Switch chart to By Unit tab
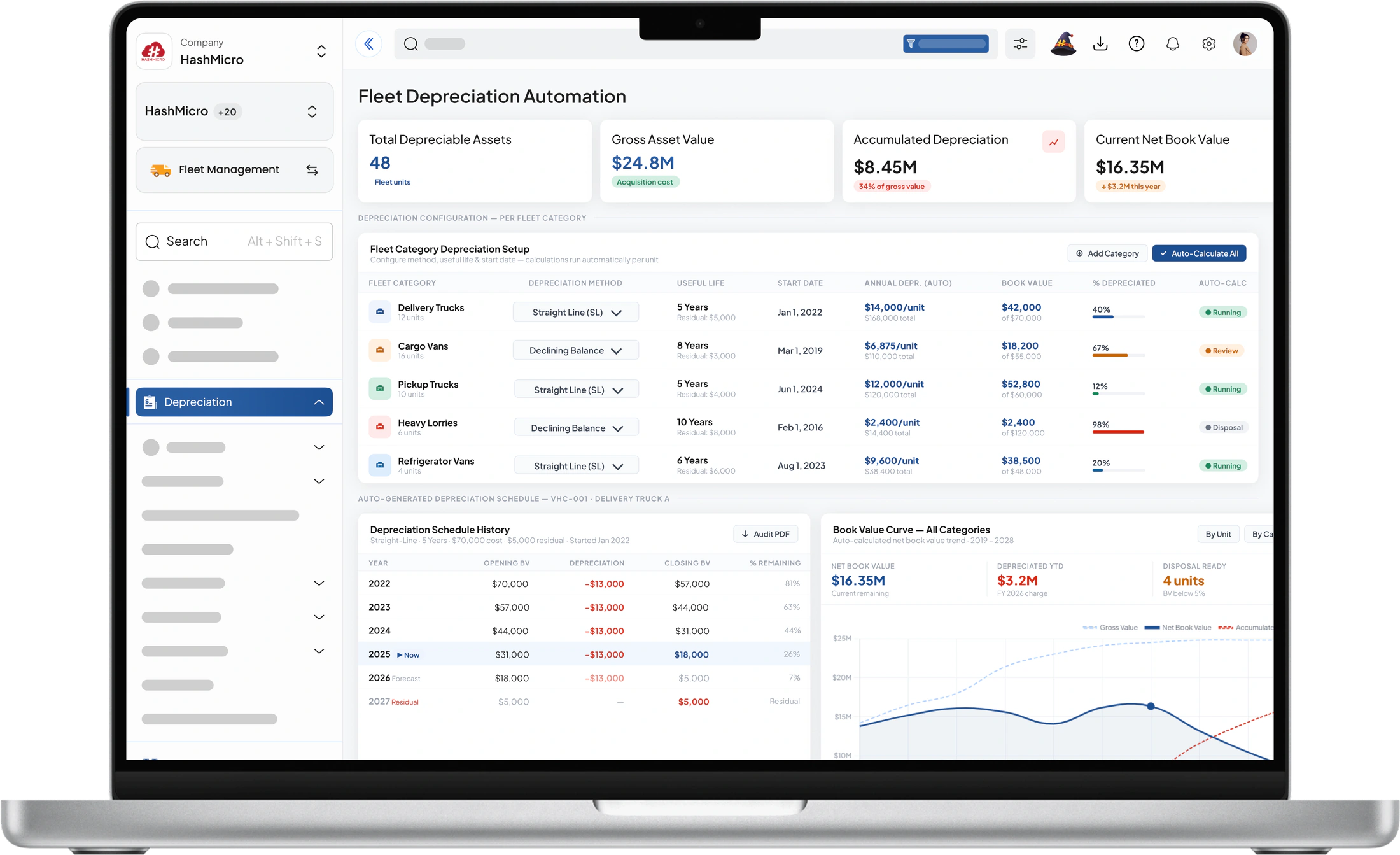 click(x=1218, y=534)
